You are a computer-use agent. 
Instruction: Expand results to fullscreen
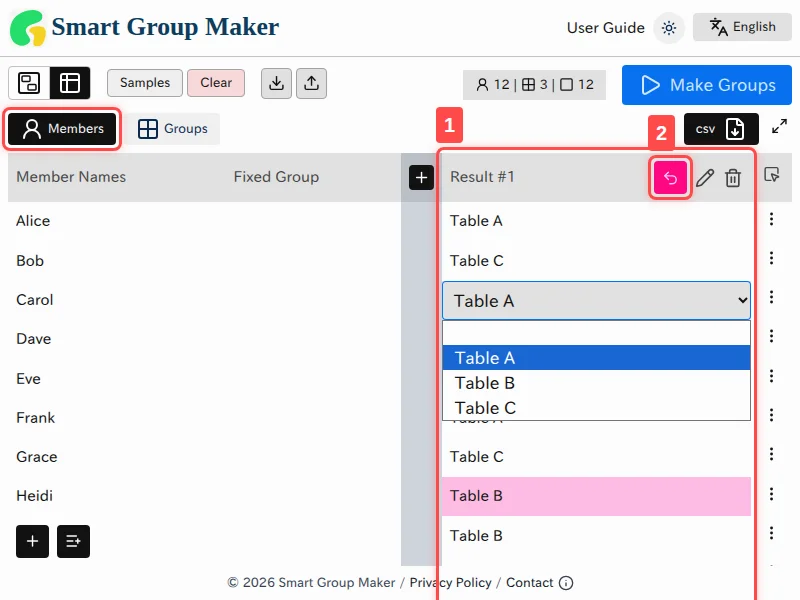point(779,126)
